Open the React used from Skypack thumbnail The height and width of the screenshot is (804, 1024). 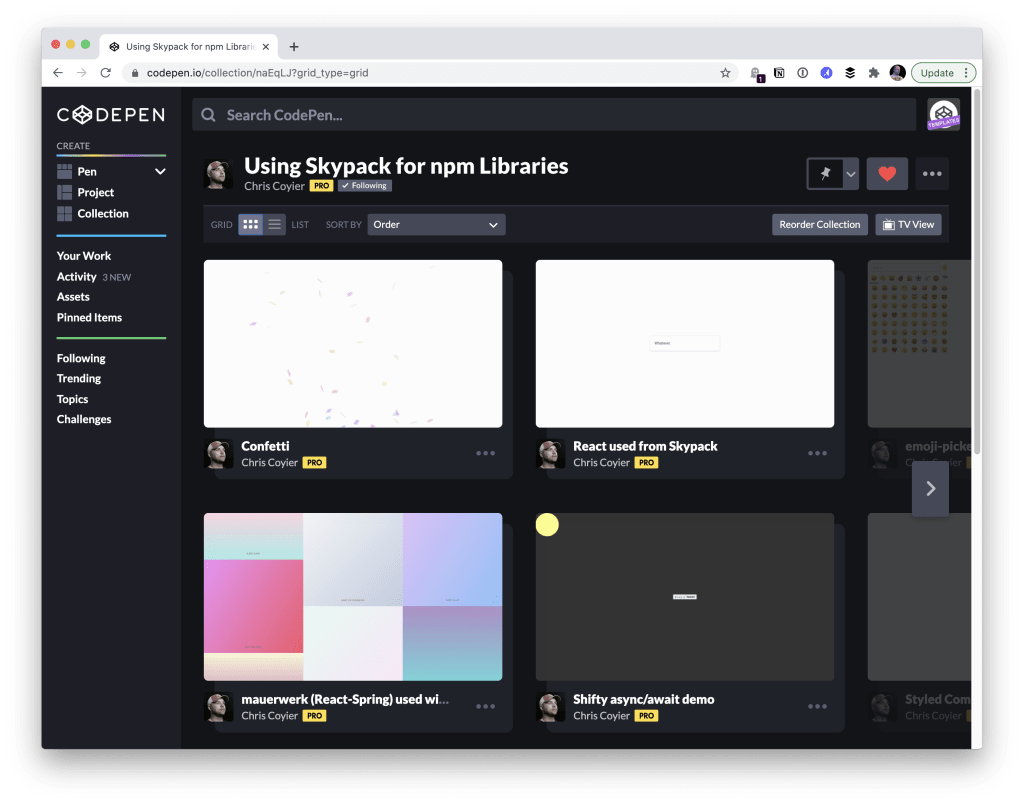tap(684, 344)
